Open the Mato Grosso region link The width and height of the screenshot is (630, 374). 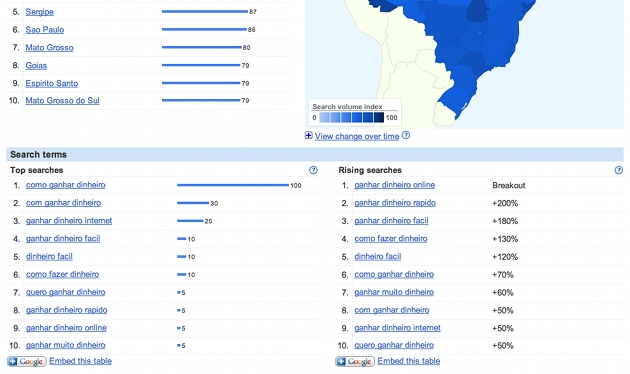tap(49, 47)
